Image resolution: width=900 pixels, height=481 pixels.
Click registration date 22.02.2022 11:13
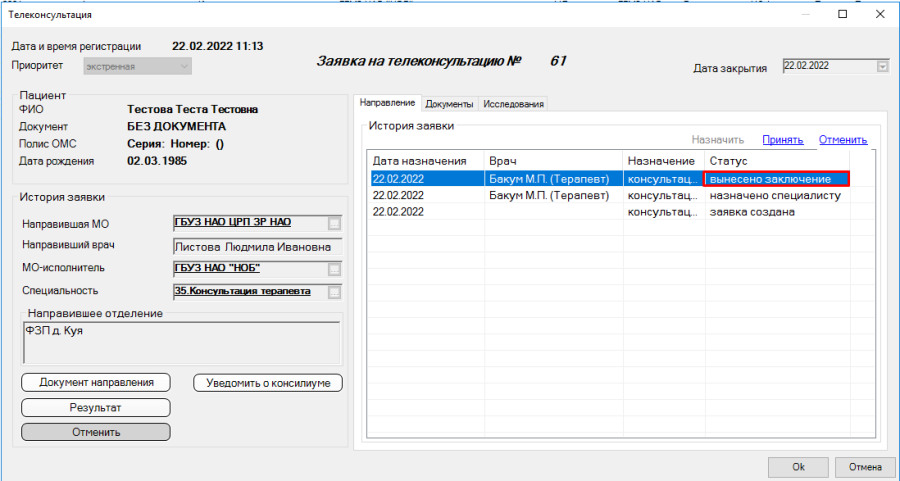pyautogui.click(x=218, y=46)
